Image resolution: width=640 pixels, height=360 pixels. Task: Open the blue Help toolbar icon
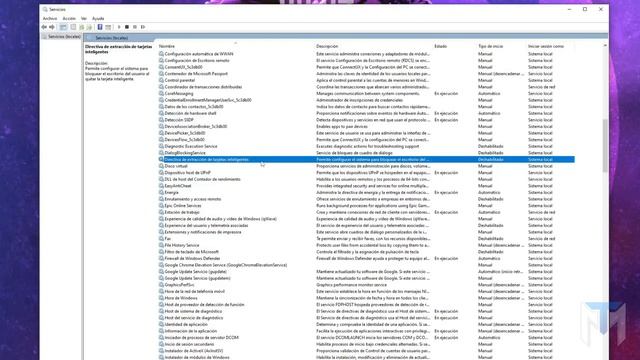coord(100,27)
